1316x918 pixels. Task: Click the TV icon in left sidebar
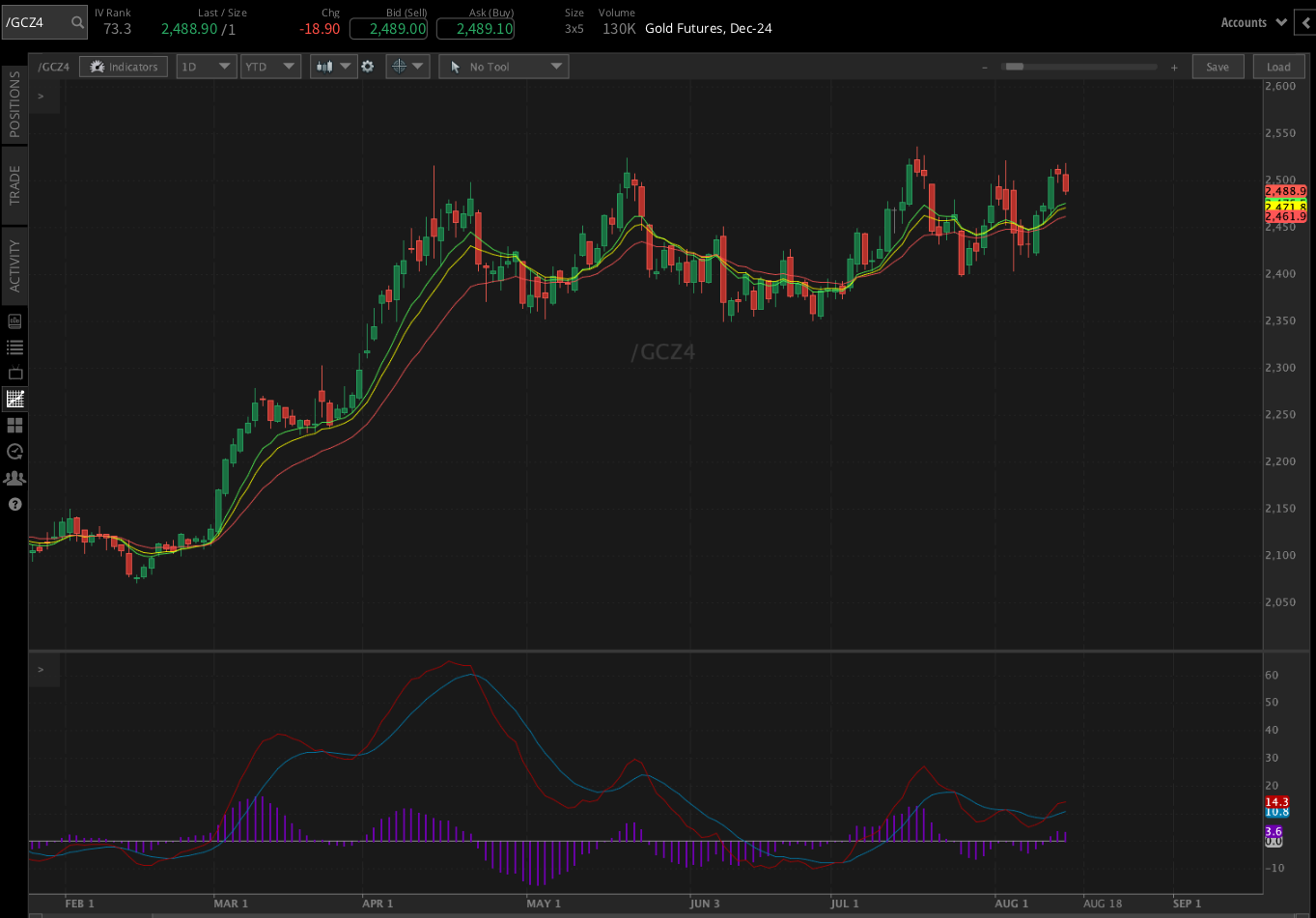point(14,373)
